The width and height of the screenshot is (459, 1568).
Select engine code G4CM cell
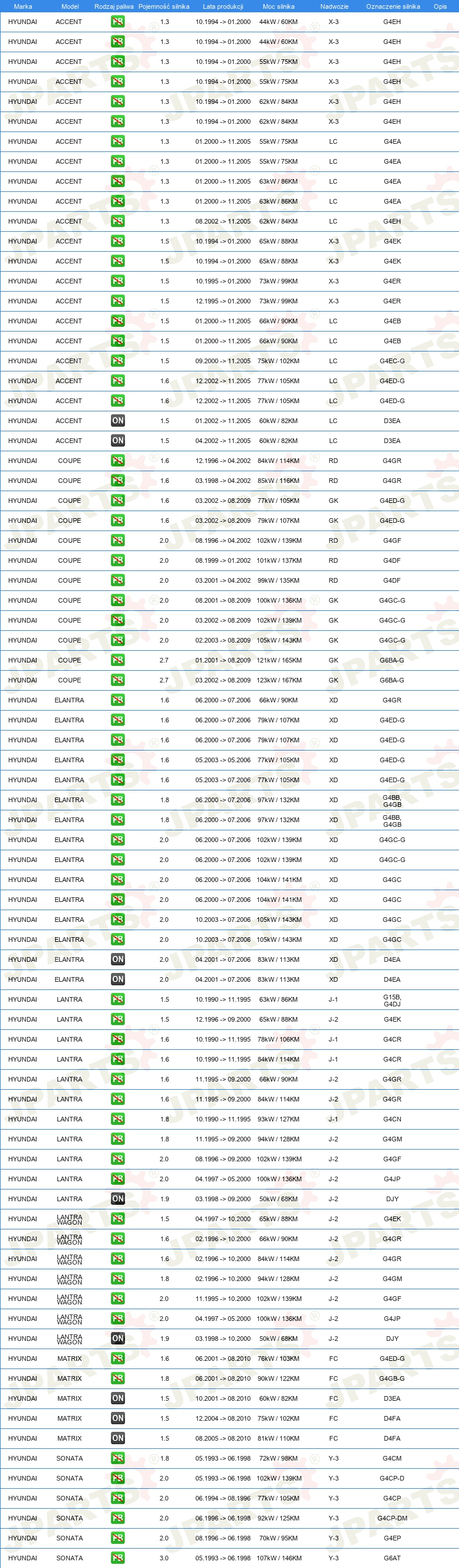[392, 1458]
